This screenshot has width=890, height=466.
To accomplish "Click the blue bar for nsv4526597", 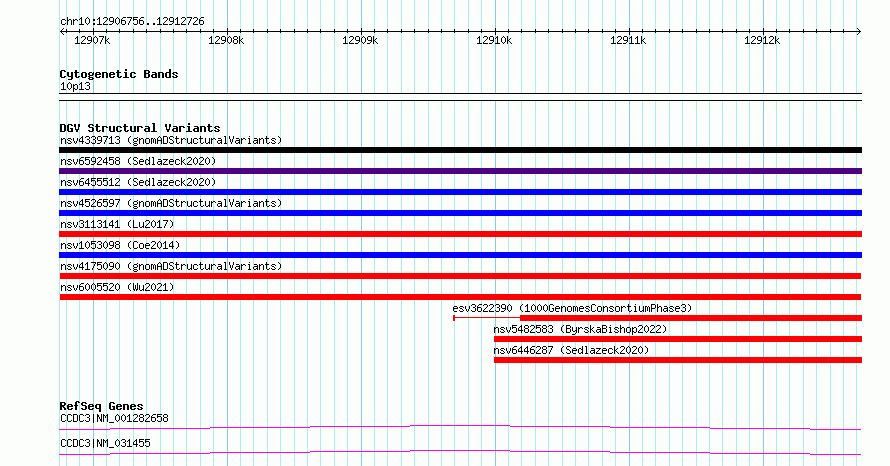I will click(x=460, y=213).
